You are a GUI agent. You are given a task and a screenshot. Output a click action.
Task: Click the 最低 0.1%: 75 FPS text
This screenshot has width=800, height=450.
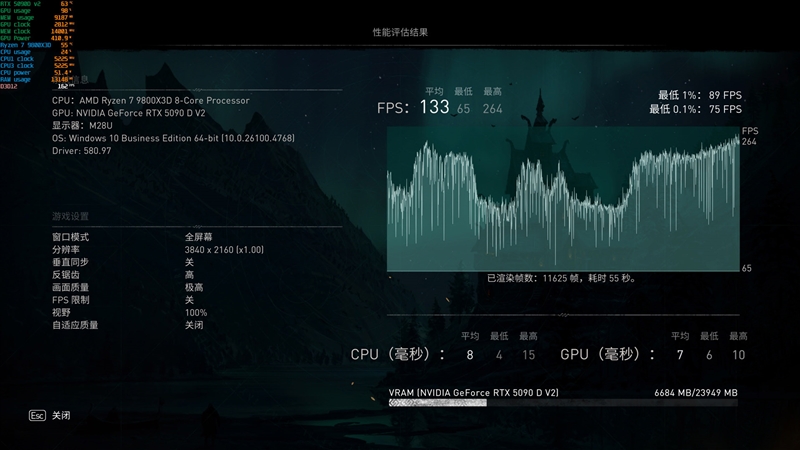tap(695, 109)
